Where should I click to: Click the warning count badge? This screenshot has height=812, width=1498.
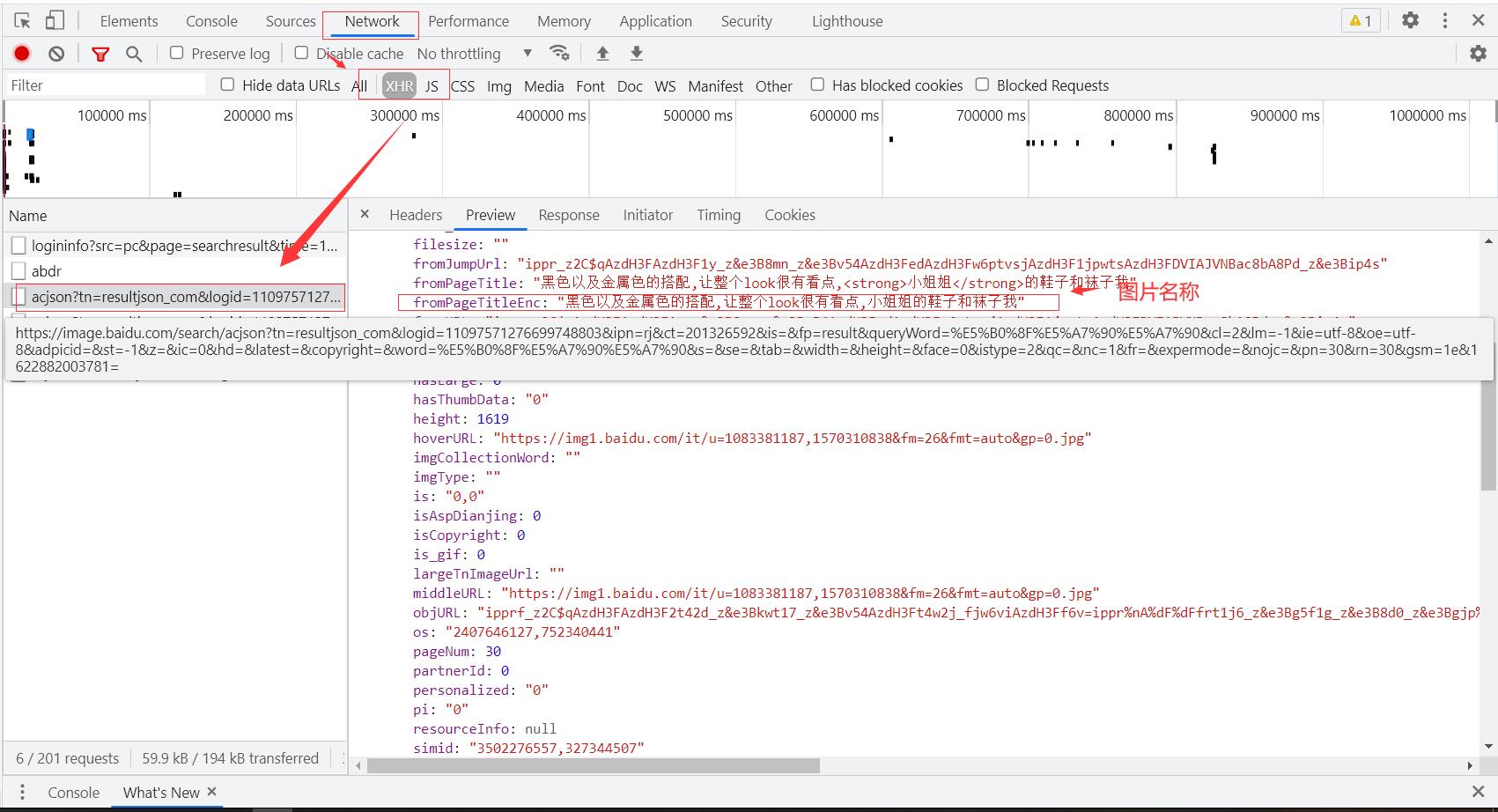pyautogui.click(x=1361, y=20)
